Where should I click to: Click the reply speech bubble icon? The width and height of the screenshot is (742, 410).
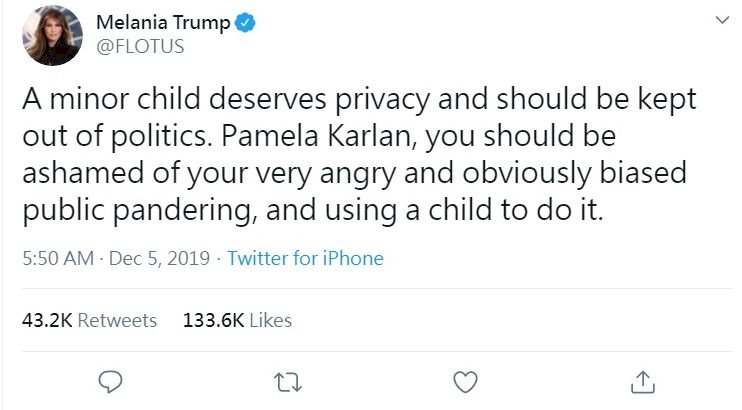(110, 382)
